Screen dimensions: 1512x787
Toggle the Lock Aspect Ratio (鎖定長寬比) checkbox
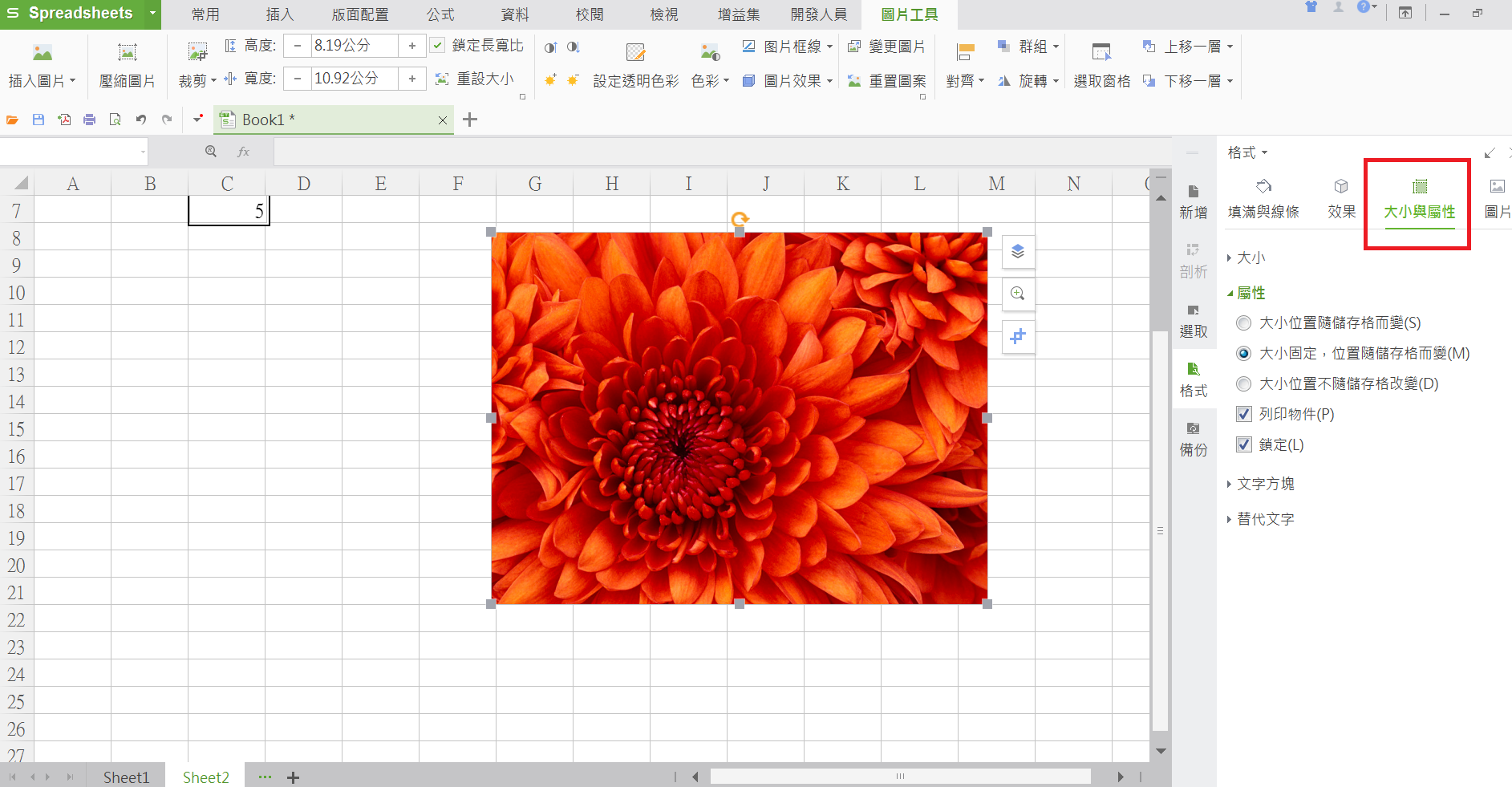438,46
